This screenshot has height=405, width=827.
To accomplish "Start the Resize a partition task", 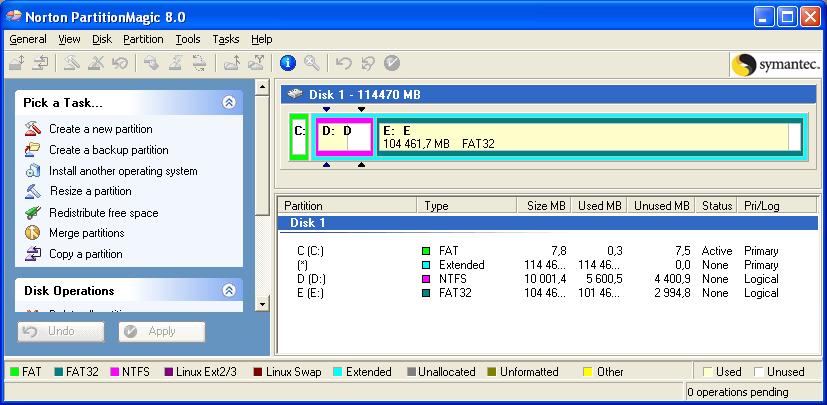I will (x=91, y=191).
